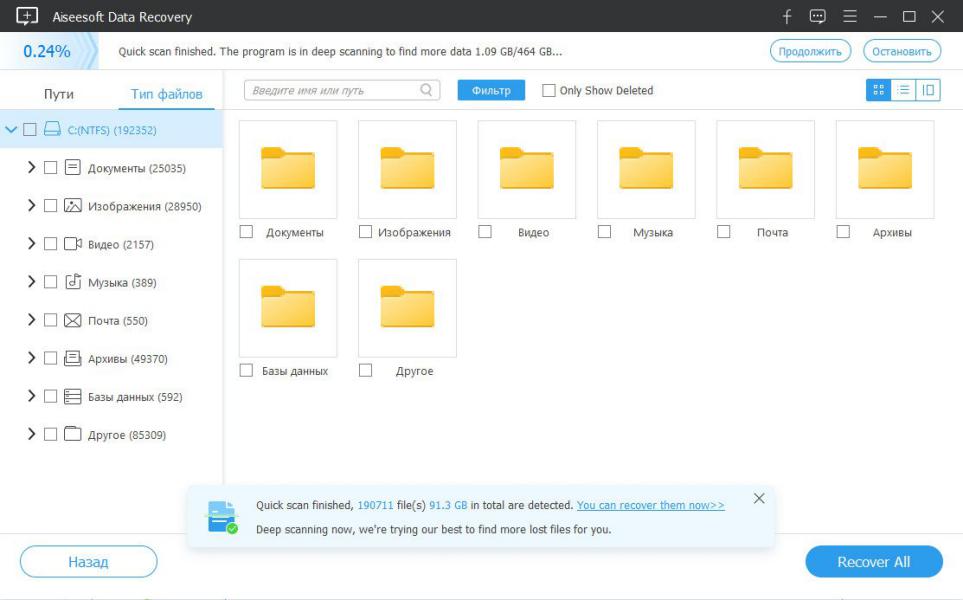This screenshot has width=963, height=600.
Task: Tick checkbox under Документы folder thumbnail
Action: (x=246, y=232)
